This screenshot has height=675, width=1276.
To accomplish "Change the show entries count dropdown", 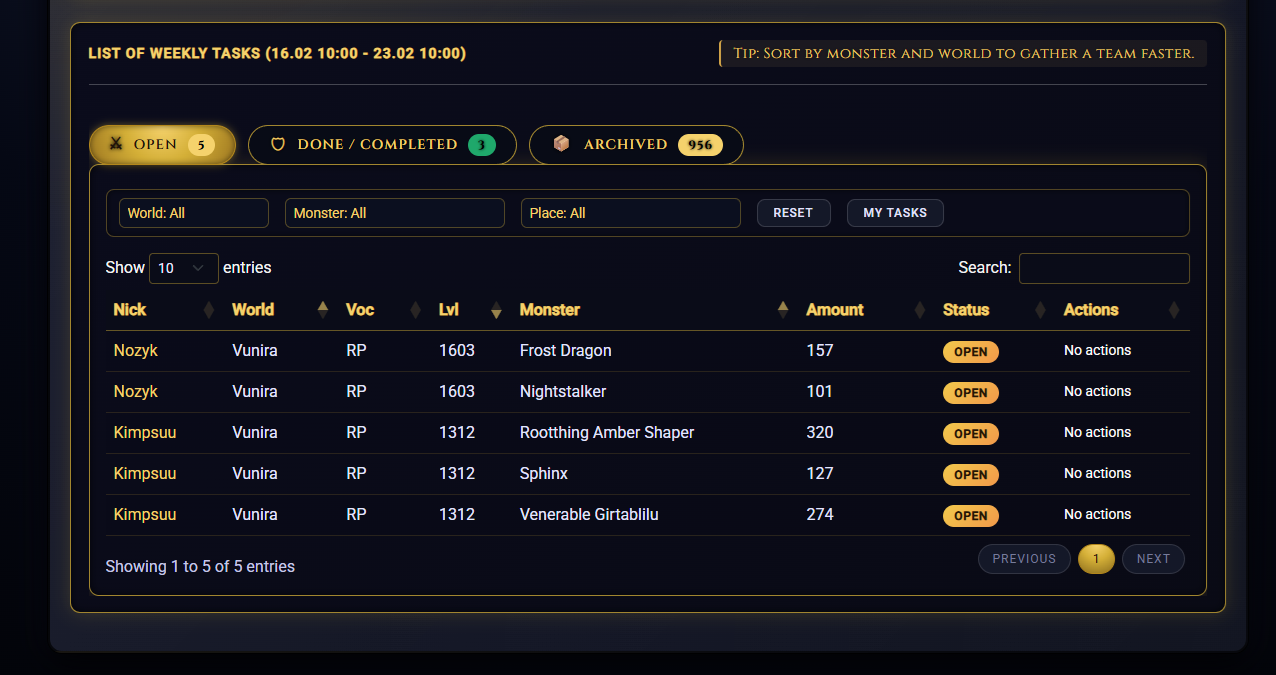I will pos(183,268).
